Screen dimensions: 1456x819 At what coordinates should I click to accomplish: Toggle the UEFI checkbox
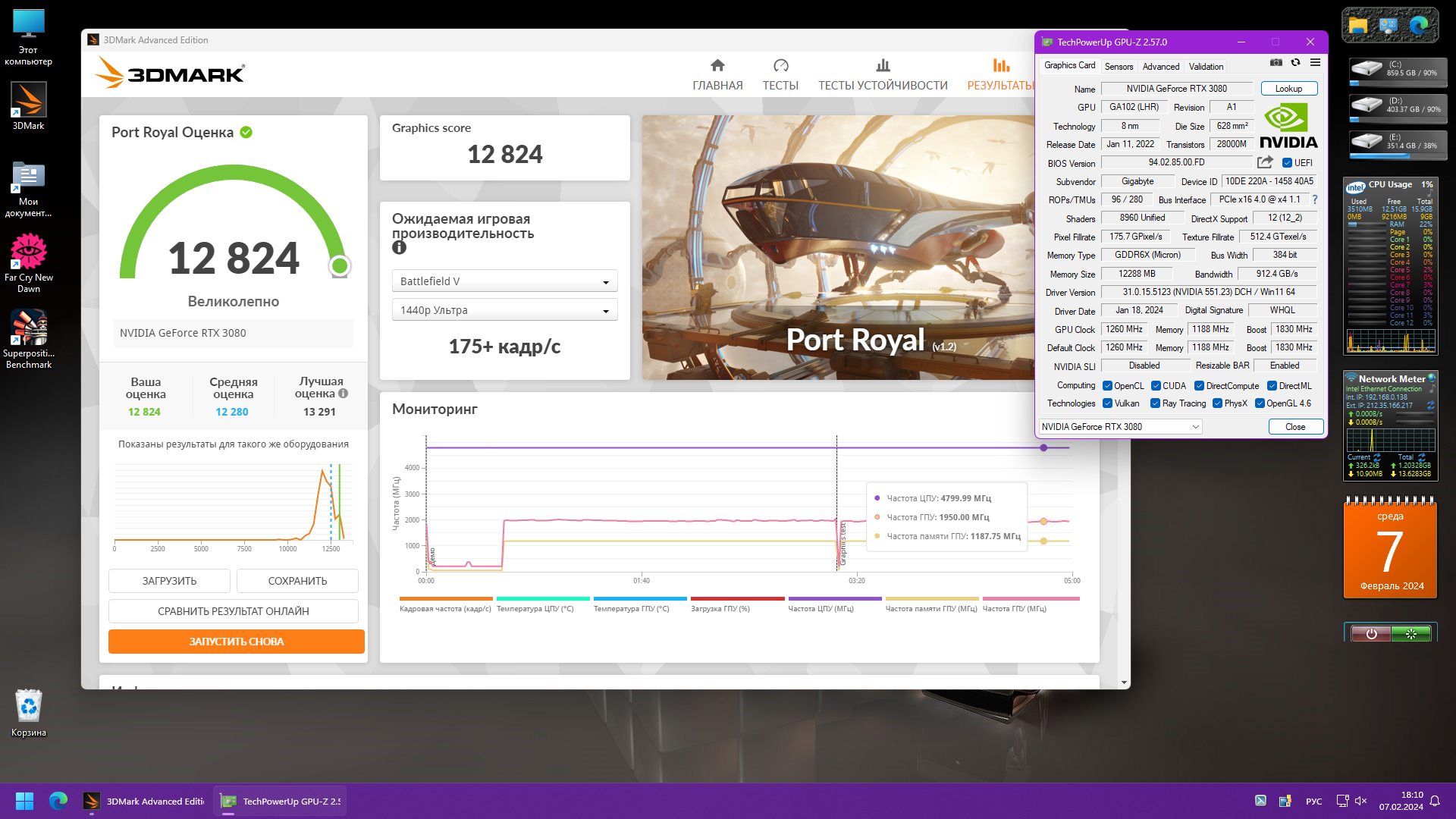pos(1287,163)
